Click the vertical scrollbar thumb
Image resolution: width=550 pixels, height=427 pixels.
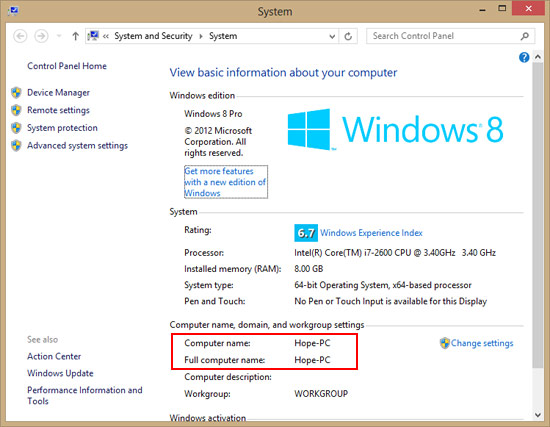538,215
